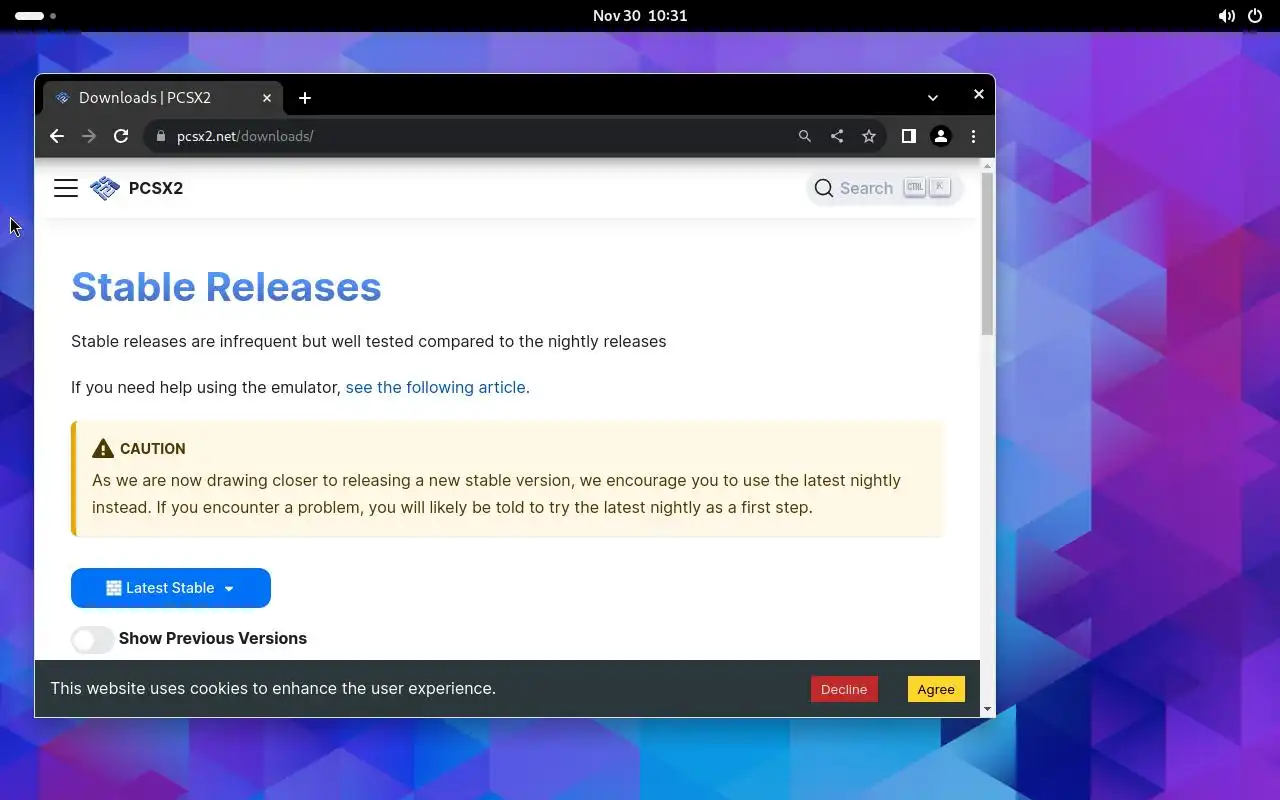Open the system power menu
Image resolution: width=1280 pixels, height=800 pixels.
[x=1256, y=16]
